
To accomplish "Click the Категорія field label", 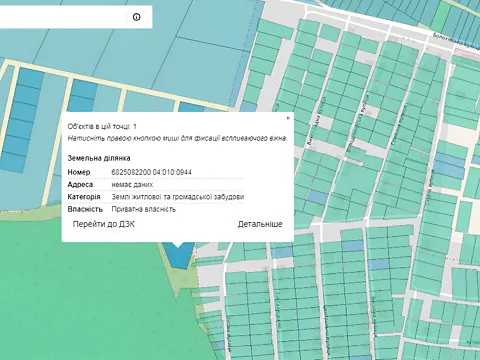I will 84,197.
